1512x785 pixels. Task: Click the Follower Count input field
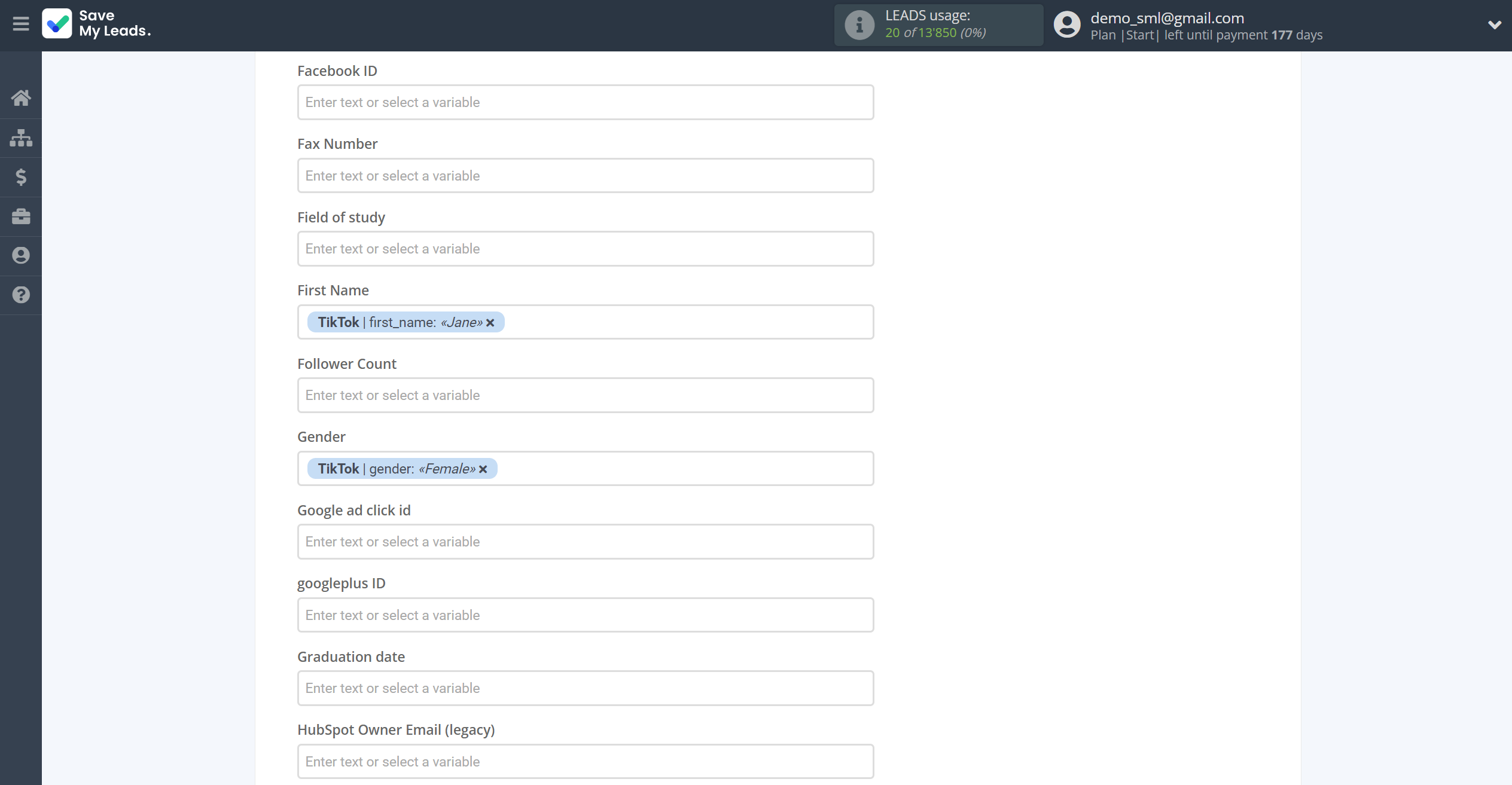(x=586, y=395)
